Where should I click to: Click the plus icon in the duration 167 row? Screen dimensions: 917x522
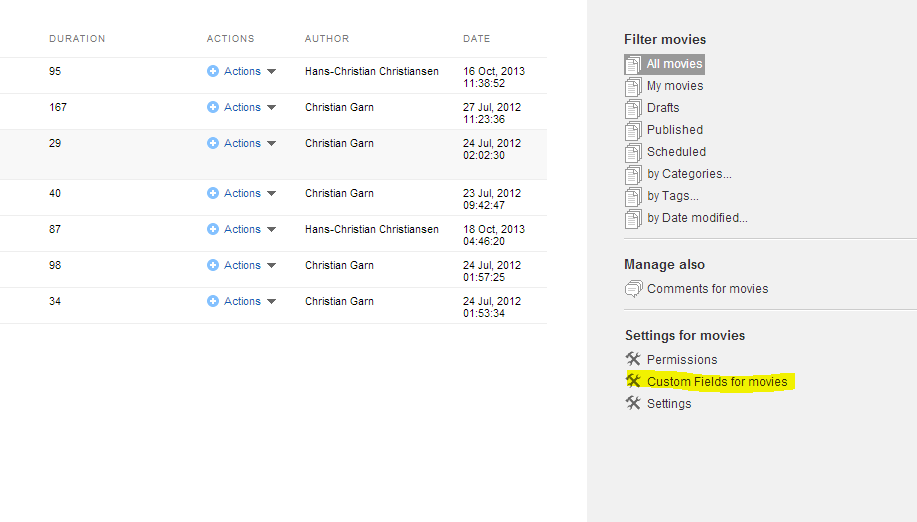click(213, 108)
